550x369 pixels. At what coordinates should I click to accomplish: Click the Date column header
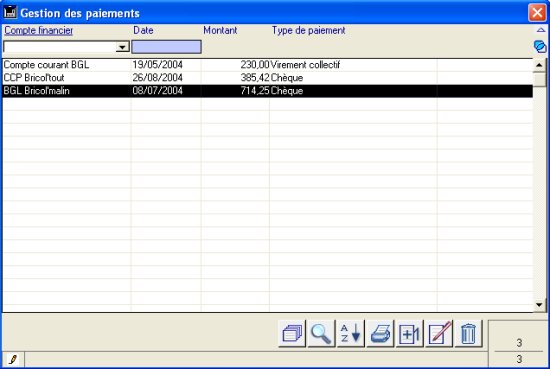coord(143,30)
